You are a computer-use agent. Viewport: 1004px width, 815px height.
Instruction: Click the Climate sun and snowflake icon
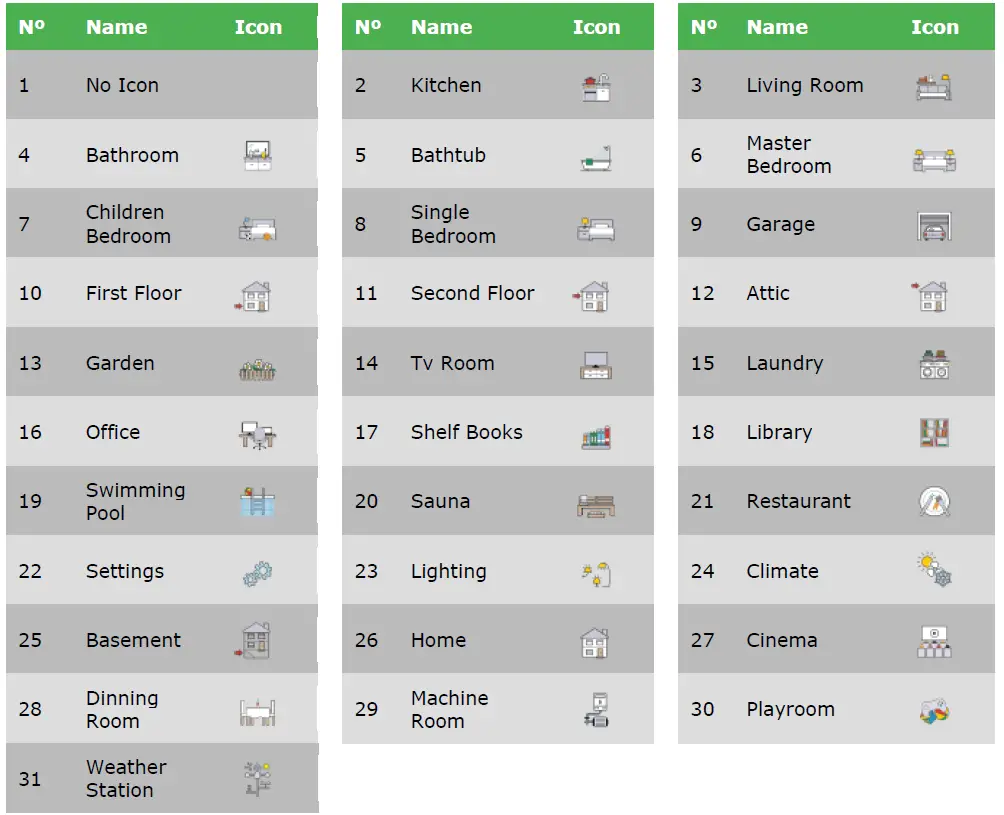(934, 571)
